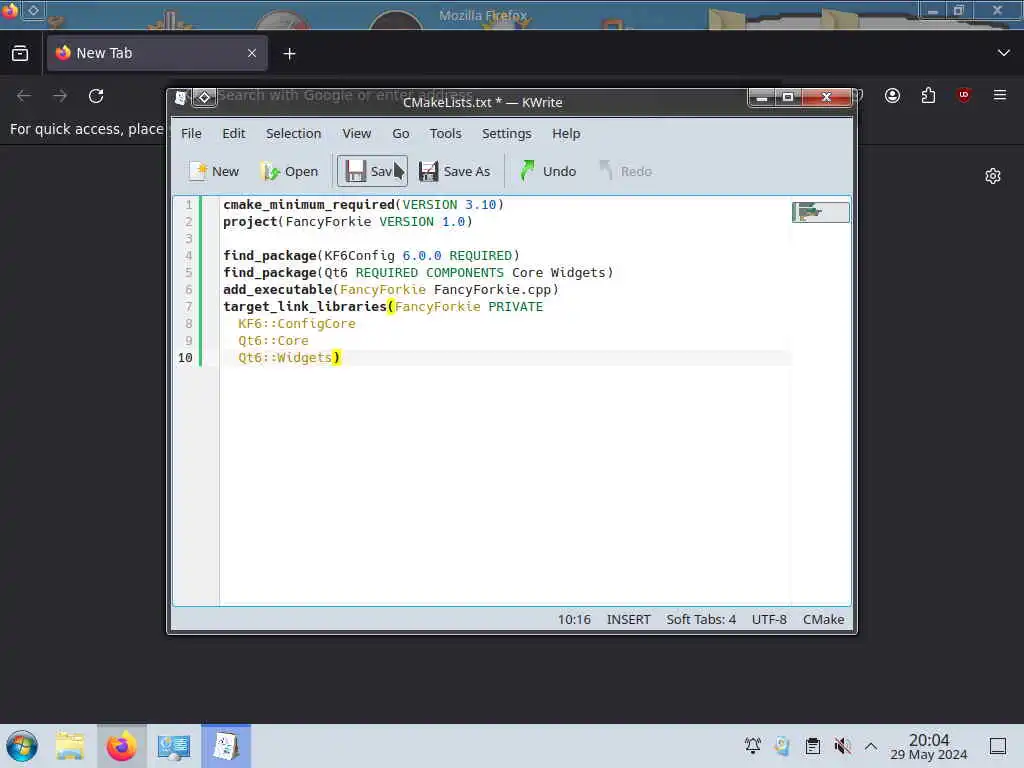Undo the last edit in KWrite
This screenshot has width=1024, height=768.
click(x=549, y=171)
